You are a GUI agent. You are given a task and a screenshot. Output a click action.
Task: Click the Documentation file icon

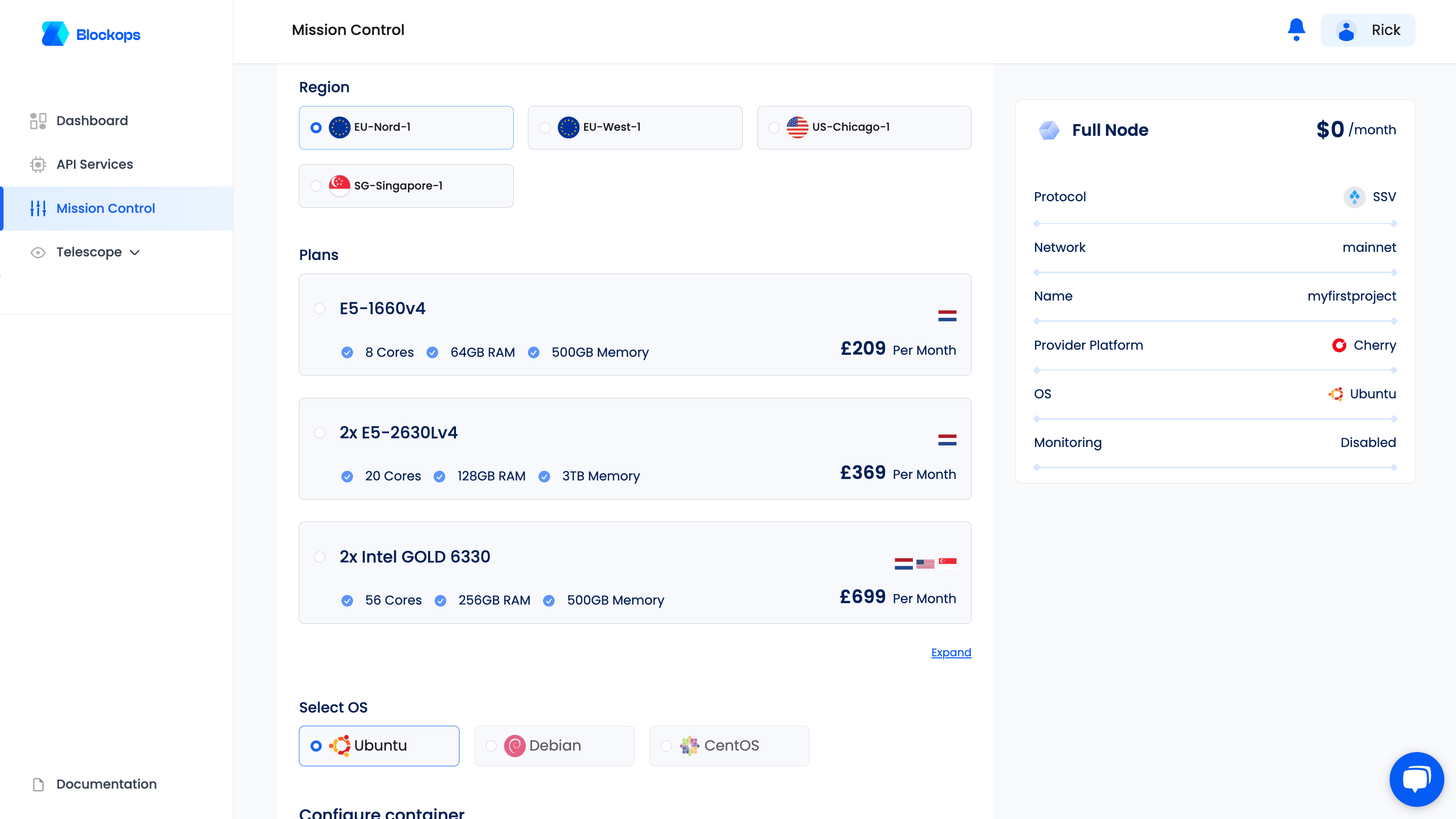pos(38,784)
